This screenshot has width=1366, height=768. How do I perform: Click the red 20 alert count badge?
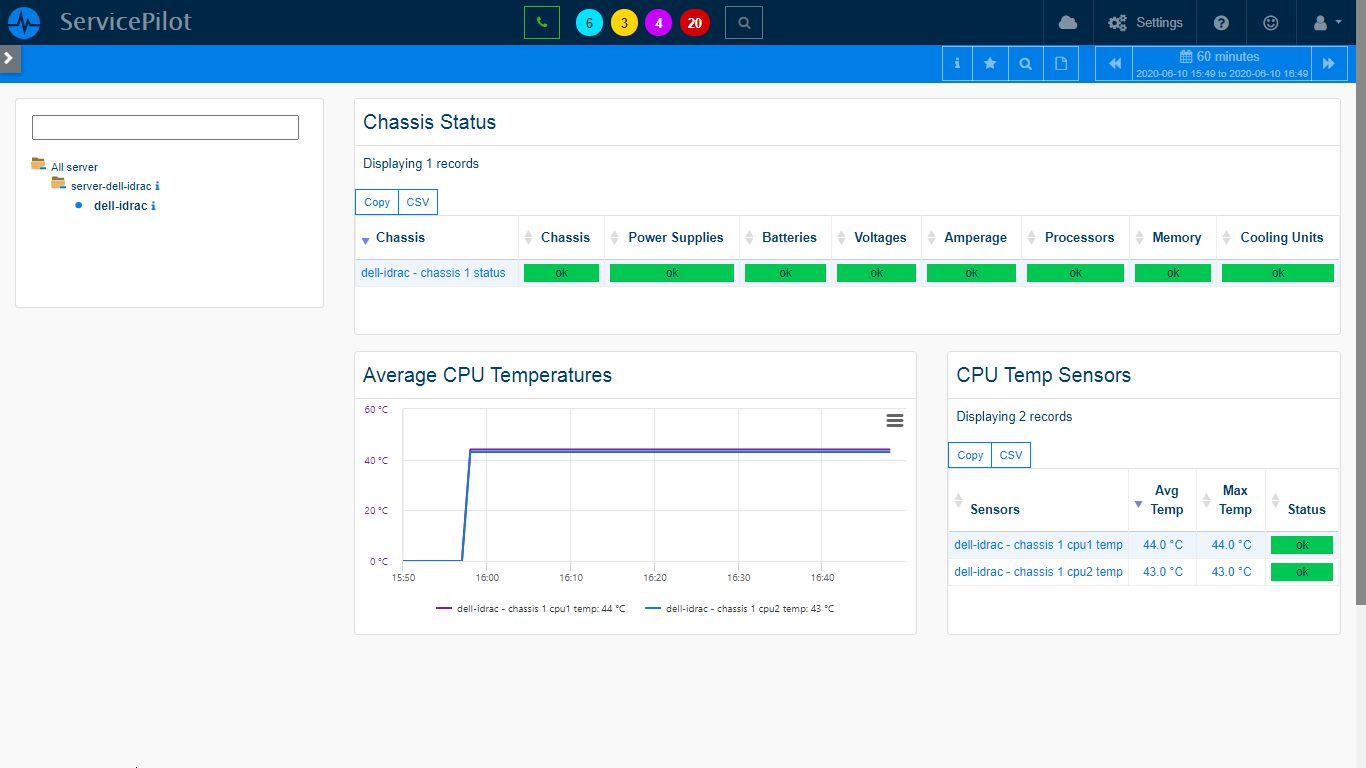click(694, 22)
